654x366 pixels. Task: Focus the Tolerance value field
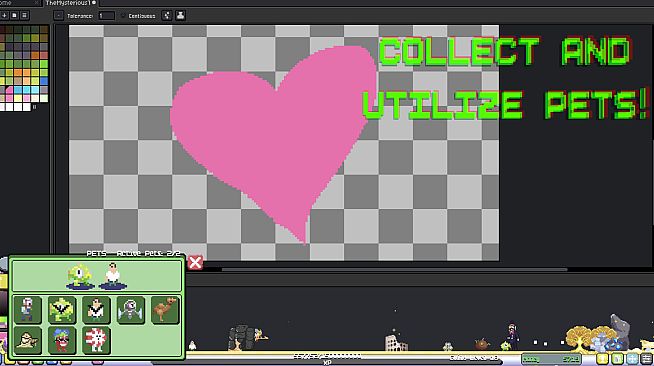tap(106, 16)
